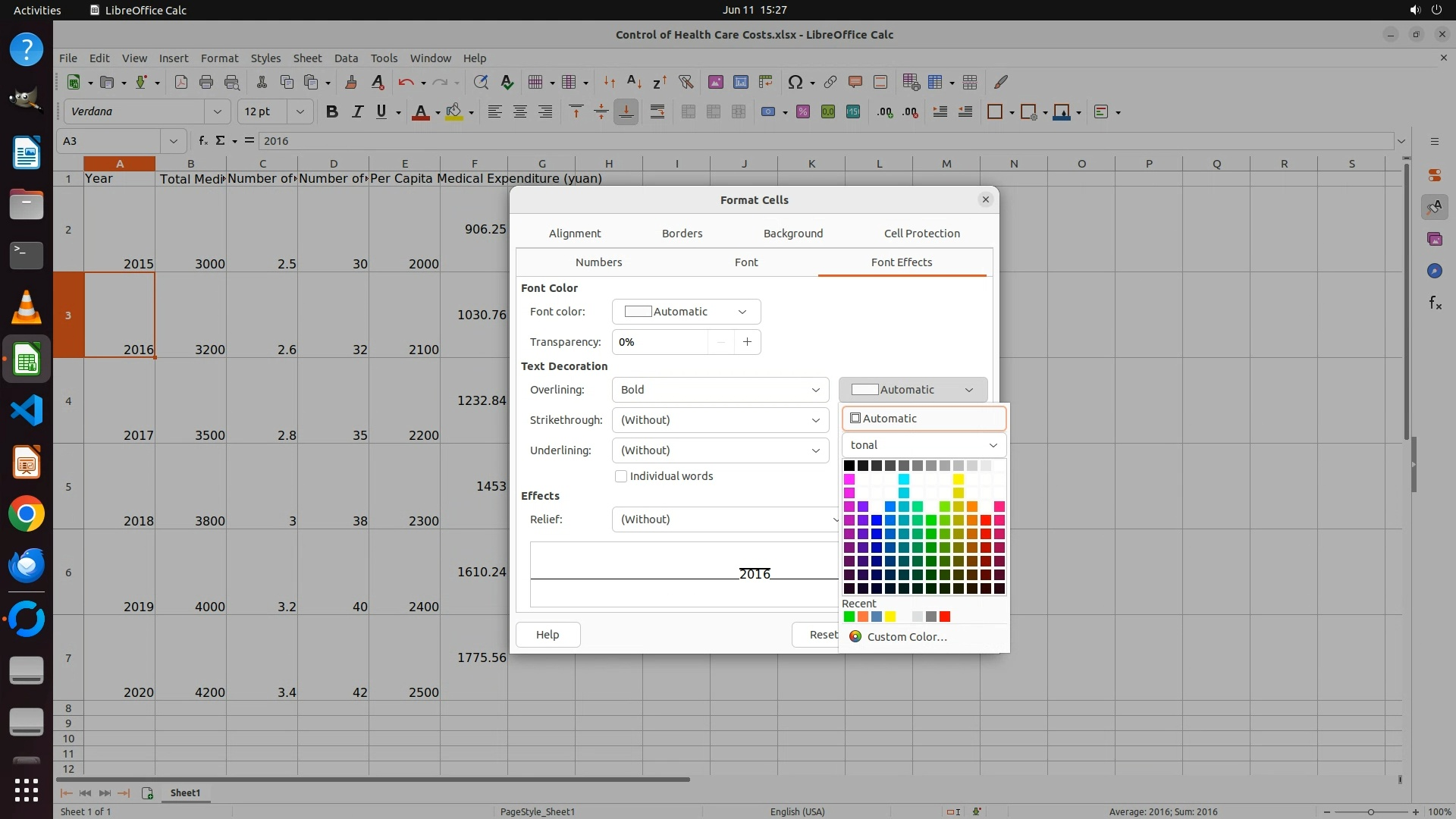Image resolution: width=1456 pixels, height=819 pixels.
Task: Enable the Individual words checkbox
Action: (621, 476)
